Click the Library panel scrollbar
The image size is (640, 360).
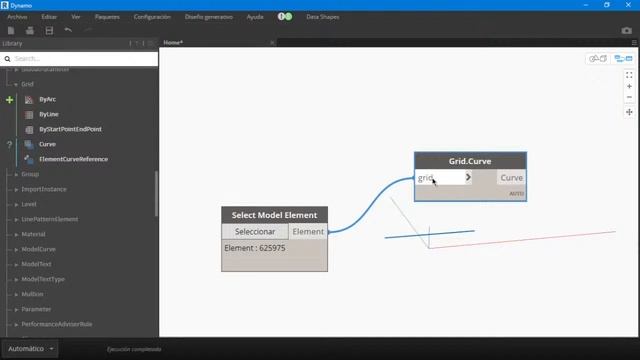coord(156,194)
